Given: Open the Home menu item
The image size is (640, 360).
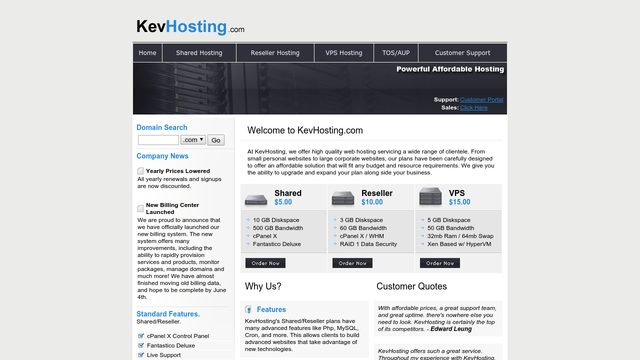Looking at the screenshot, I should pos(147,53).
